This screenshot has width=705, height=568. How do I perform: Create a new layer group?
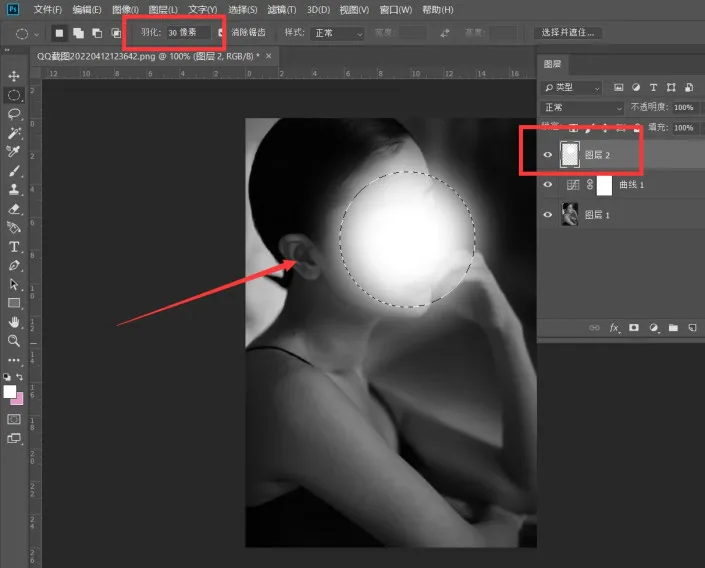click(673, 328)
